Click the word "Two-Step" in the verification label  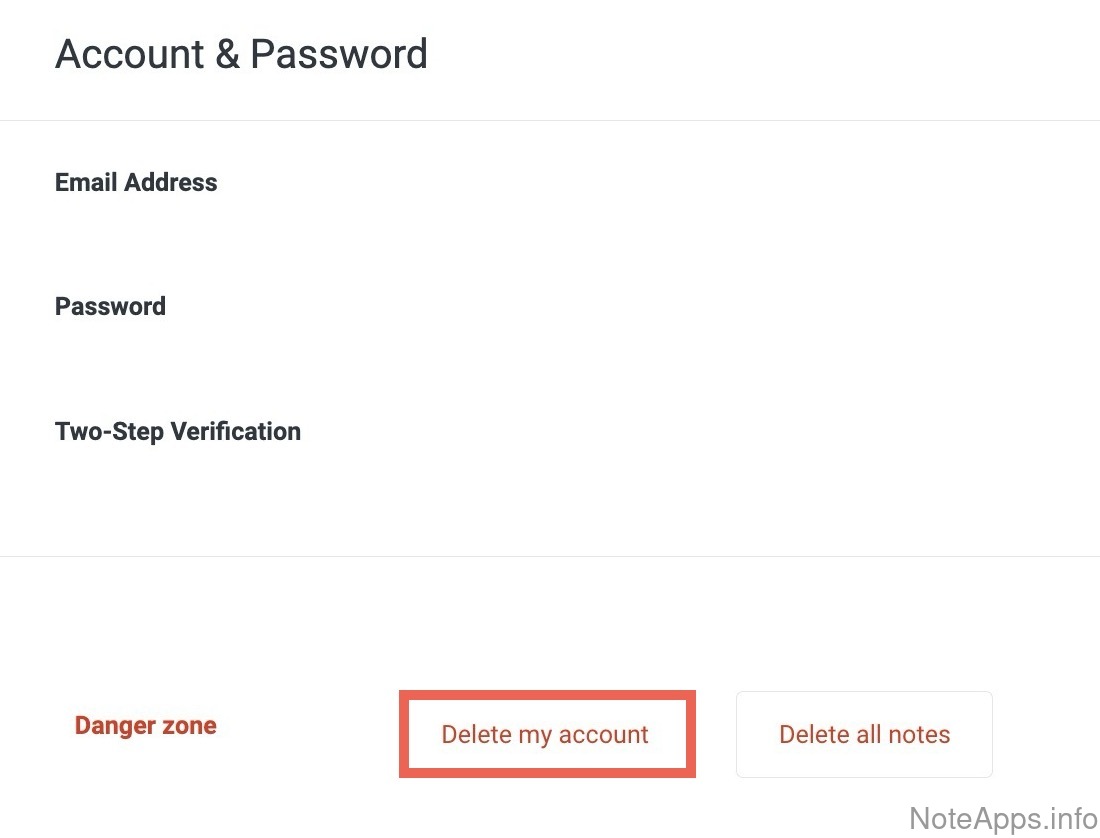point(110,432)
